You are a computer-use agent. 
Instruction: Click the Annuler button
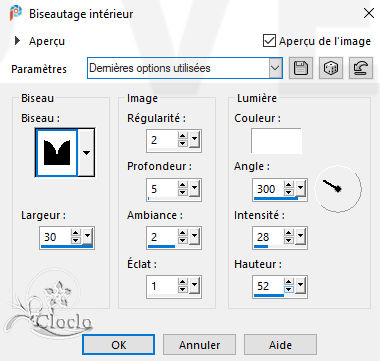199,345
